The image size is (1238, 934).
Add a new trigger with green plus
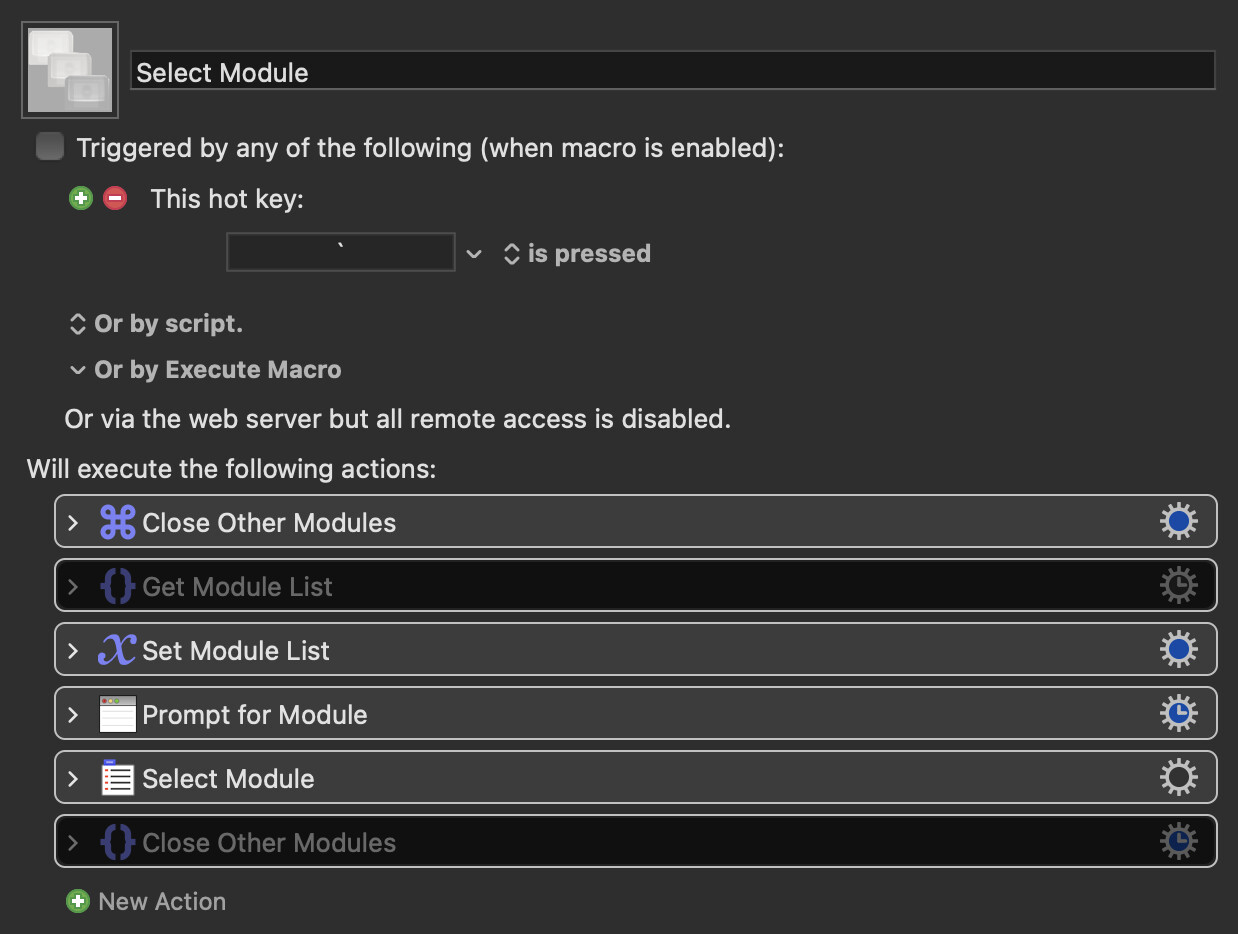[81, 198]
